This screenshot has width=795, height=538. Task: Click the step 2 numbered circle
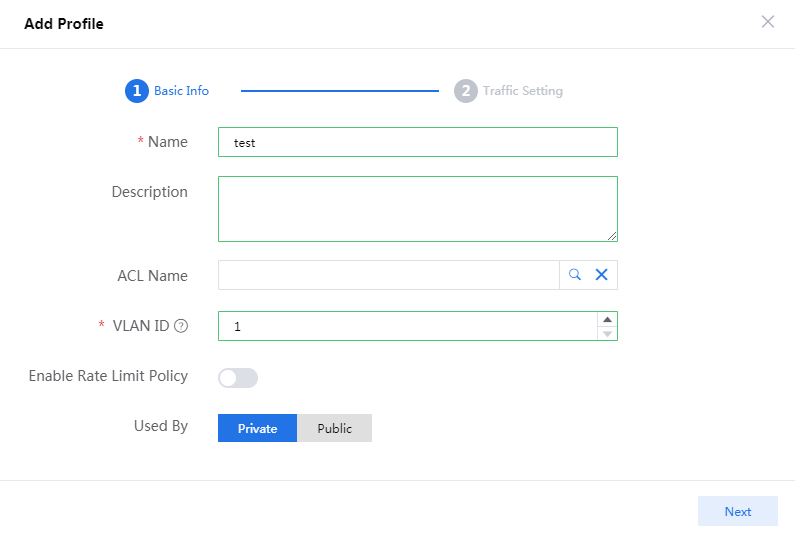tap(465, 91)
